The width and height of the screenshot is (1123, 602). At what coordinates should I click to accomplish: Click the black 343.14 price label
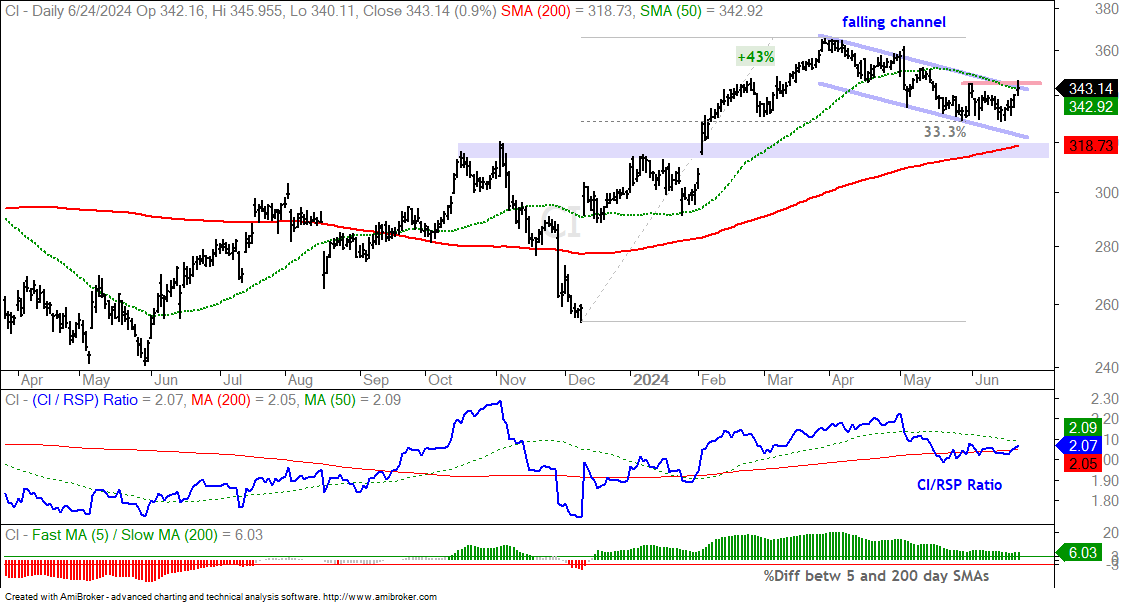click(1089, 88)
